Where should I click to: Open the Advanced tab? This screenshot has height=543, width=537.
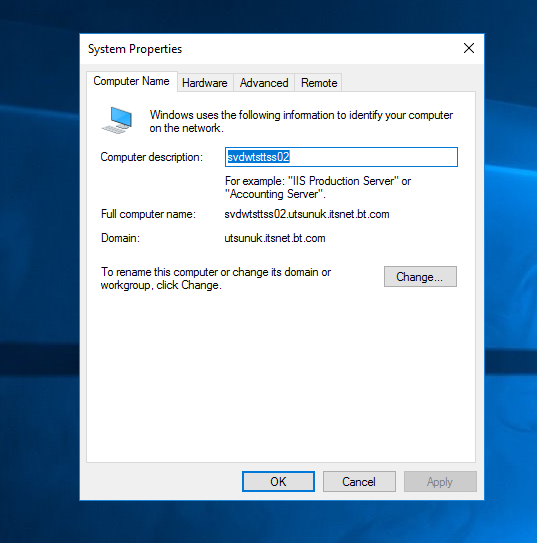coord(264,83)
